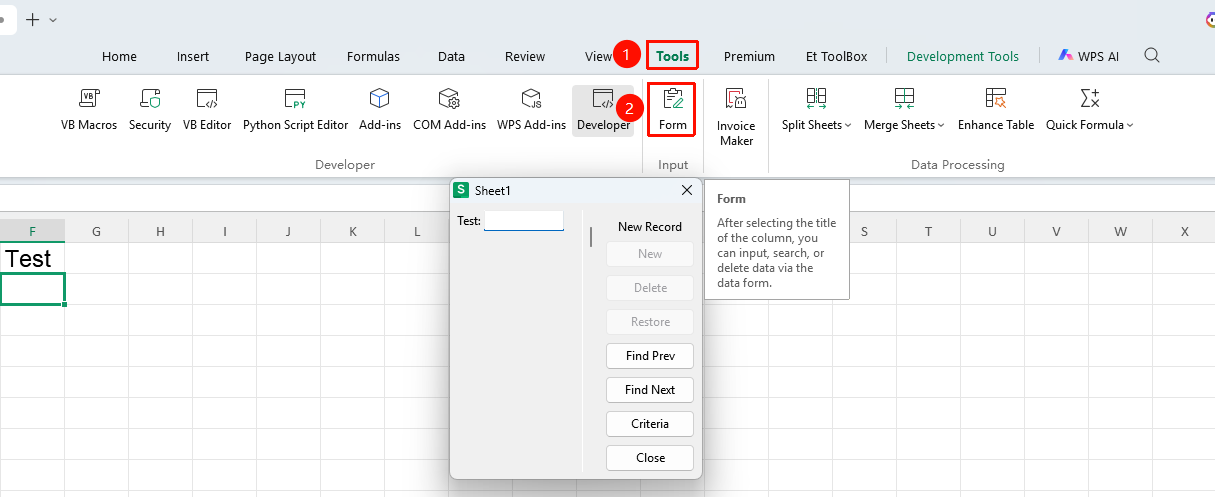Open the Invoice Maker
The image size is (1215, 497).
(736, 116)
